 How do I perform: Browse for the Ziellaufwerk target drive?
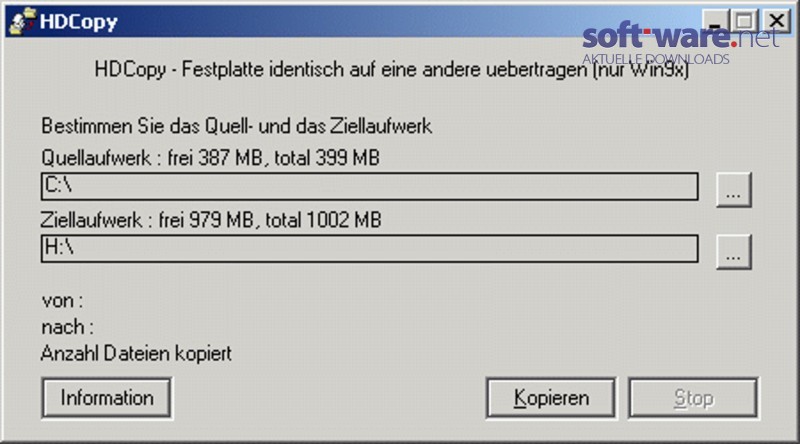(x=734, y=252)
